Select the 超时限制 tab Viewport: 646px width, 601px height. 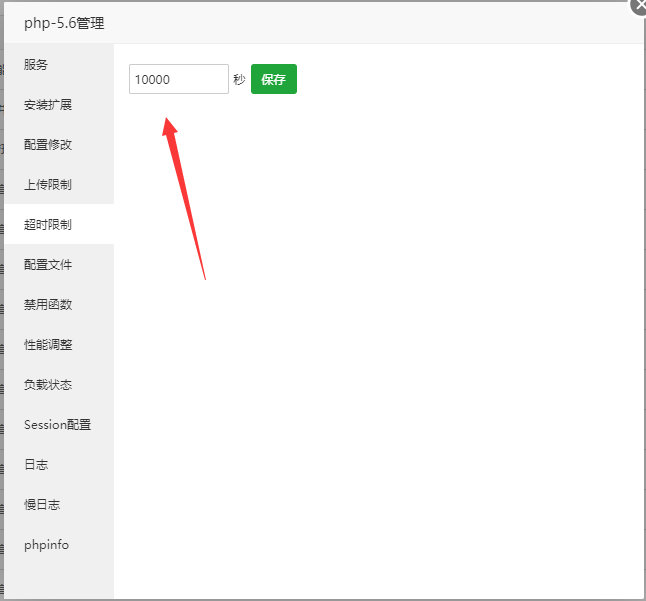[x=59, y=224]
